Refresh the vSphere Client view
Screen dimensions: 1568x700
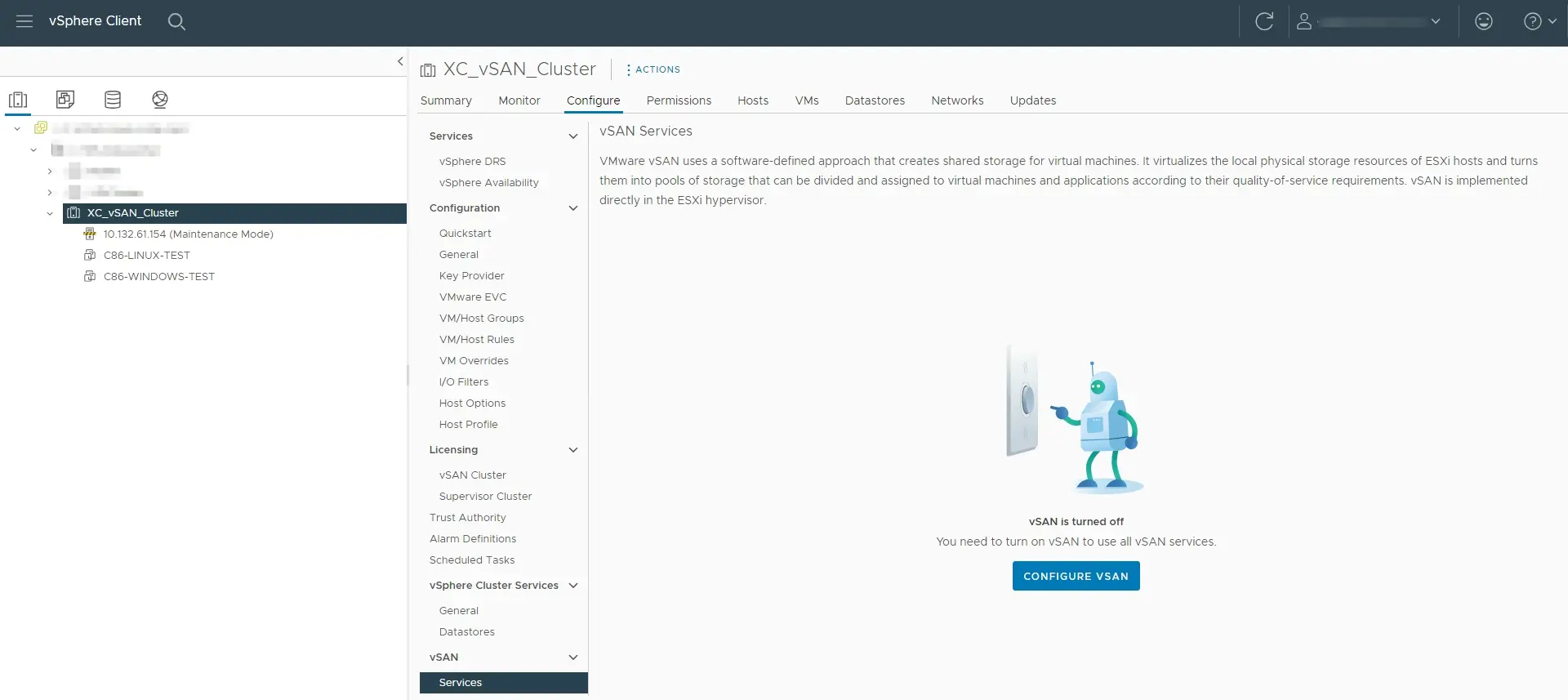pos(1264,21)
